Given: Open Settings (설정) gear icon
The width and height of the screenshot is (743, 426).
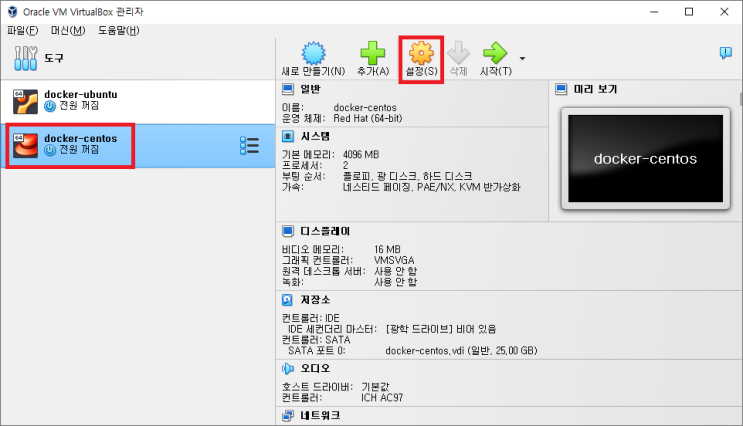Looking at the screenshot, I should click(421, 53).
